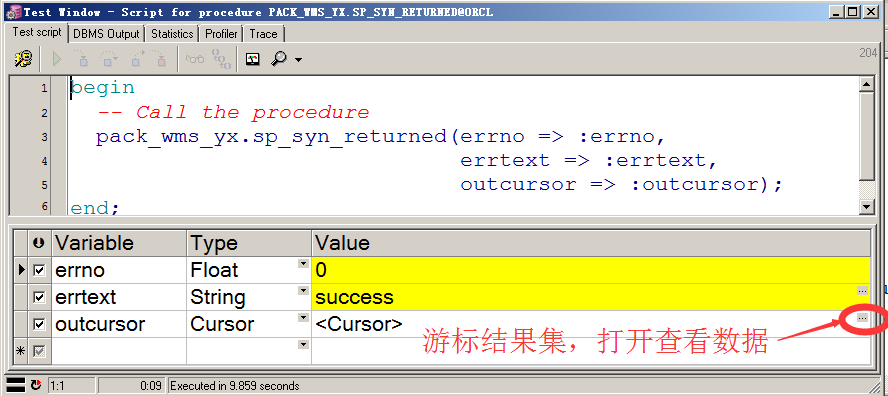Click 'Executed in 9.859 seconds' status message

pos(235,386)
